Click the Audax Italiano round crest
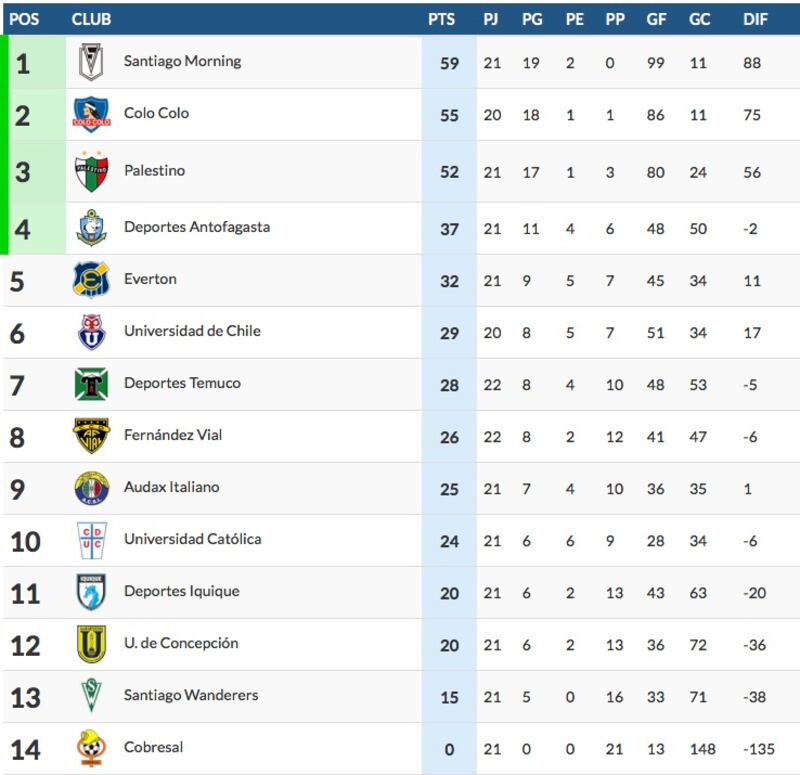The image size is (800, 775). [92, 488]
